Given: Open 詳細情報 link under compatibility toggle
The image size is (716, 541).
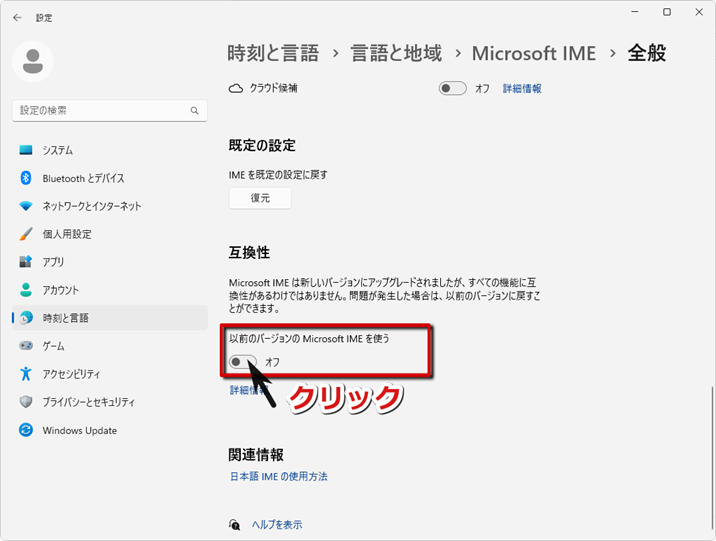Looking at the screenshot, I should (248, 390).
